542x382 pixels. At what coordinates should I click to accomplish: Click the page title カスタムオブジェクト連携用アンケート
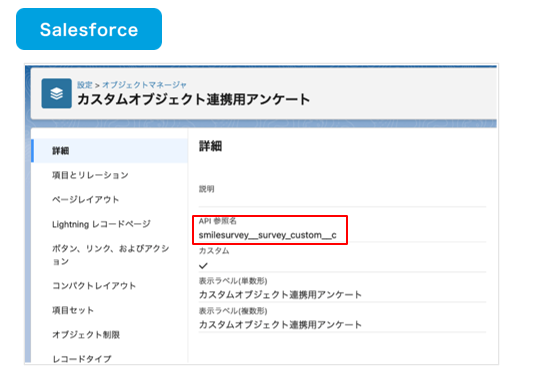[x=194, y=99]
